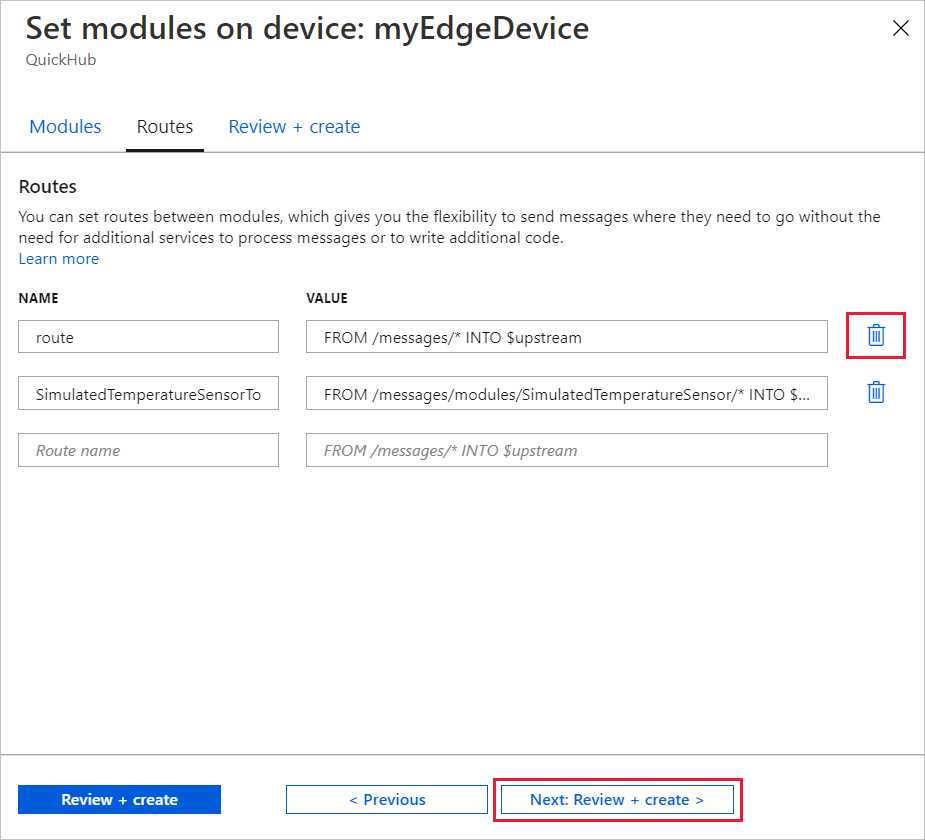Switch to the Modules tab
This screenshot has width=925, height=840.
tap(65, 127)
